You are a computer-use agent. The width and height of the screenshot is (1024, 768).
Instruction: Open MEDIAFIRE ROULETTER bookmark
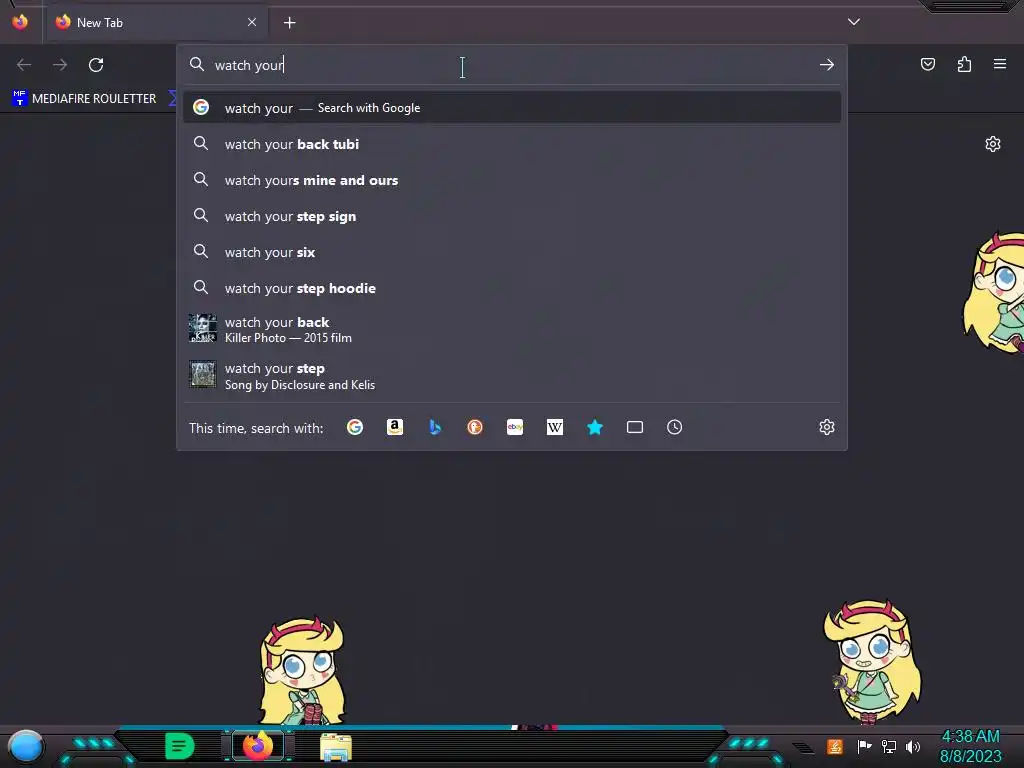click(84, 99)
